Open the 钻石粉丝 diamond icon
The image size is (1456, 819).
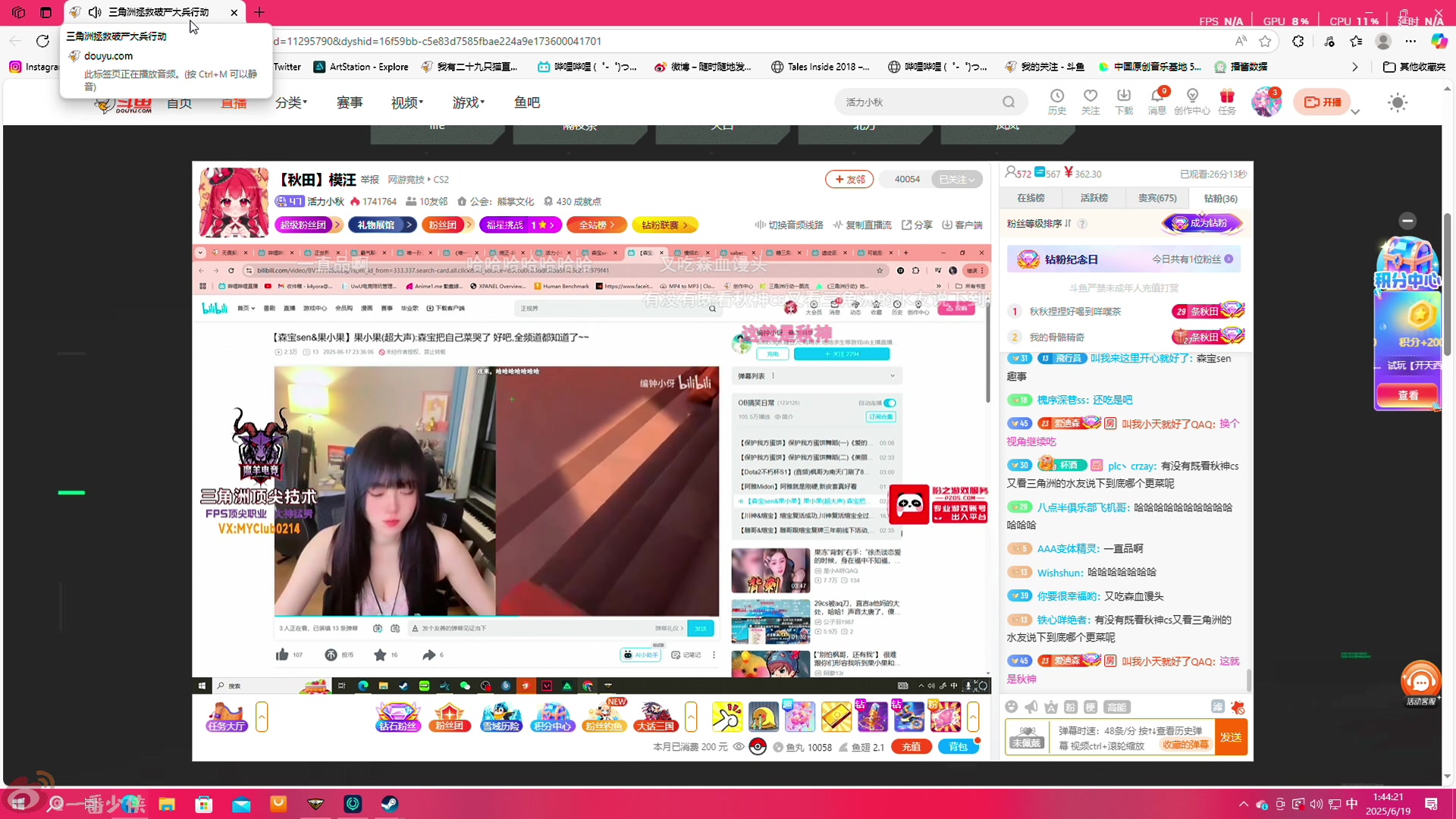[x=398, y=717]
